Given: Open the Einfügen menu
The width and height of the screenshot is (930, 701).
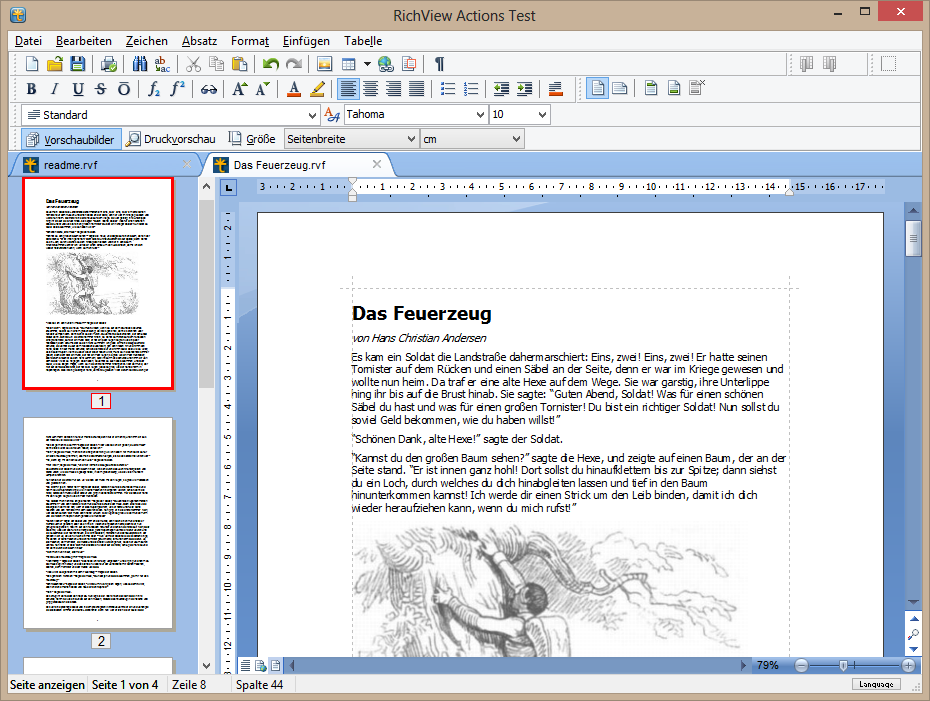Looking at the screenshot, I should tap(306, 41).
